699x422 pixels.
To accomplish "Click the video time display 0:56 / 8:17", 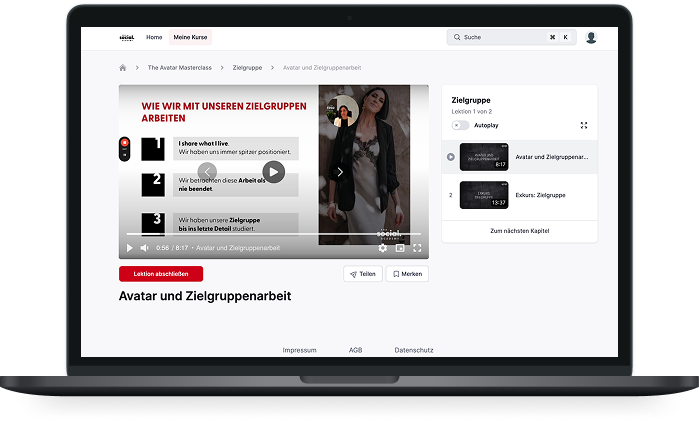I will (172, 248).
